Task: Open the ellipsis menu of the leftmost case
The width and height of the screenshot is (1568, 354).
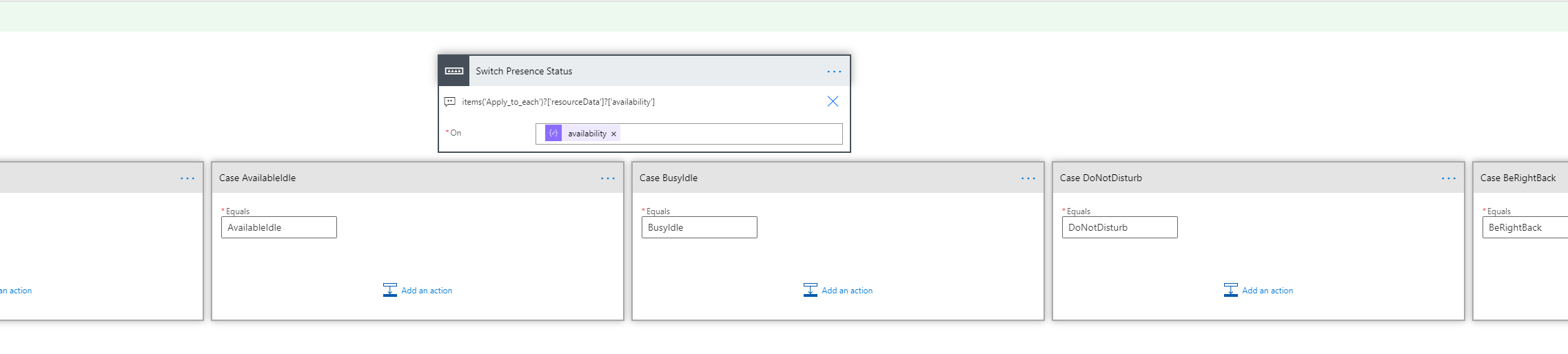Action: (x=187, y=178)
